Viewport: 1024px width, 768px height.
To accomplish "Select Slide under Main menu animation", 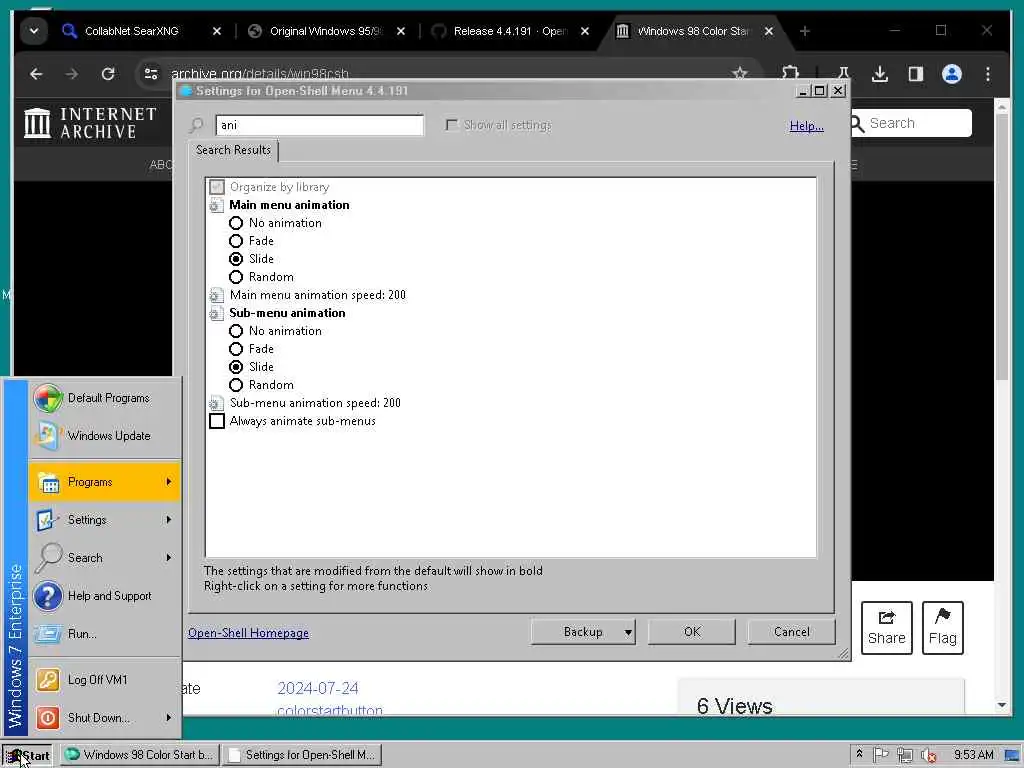I will coord(236,259).
